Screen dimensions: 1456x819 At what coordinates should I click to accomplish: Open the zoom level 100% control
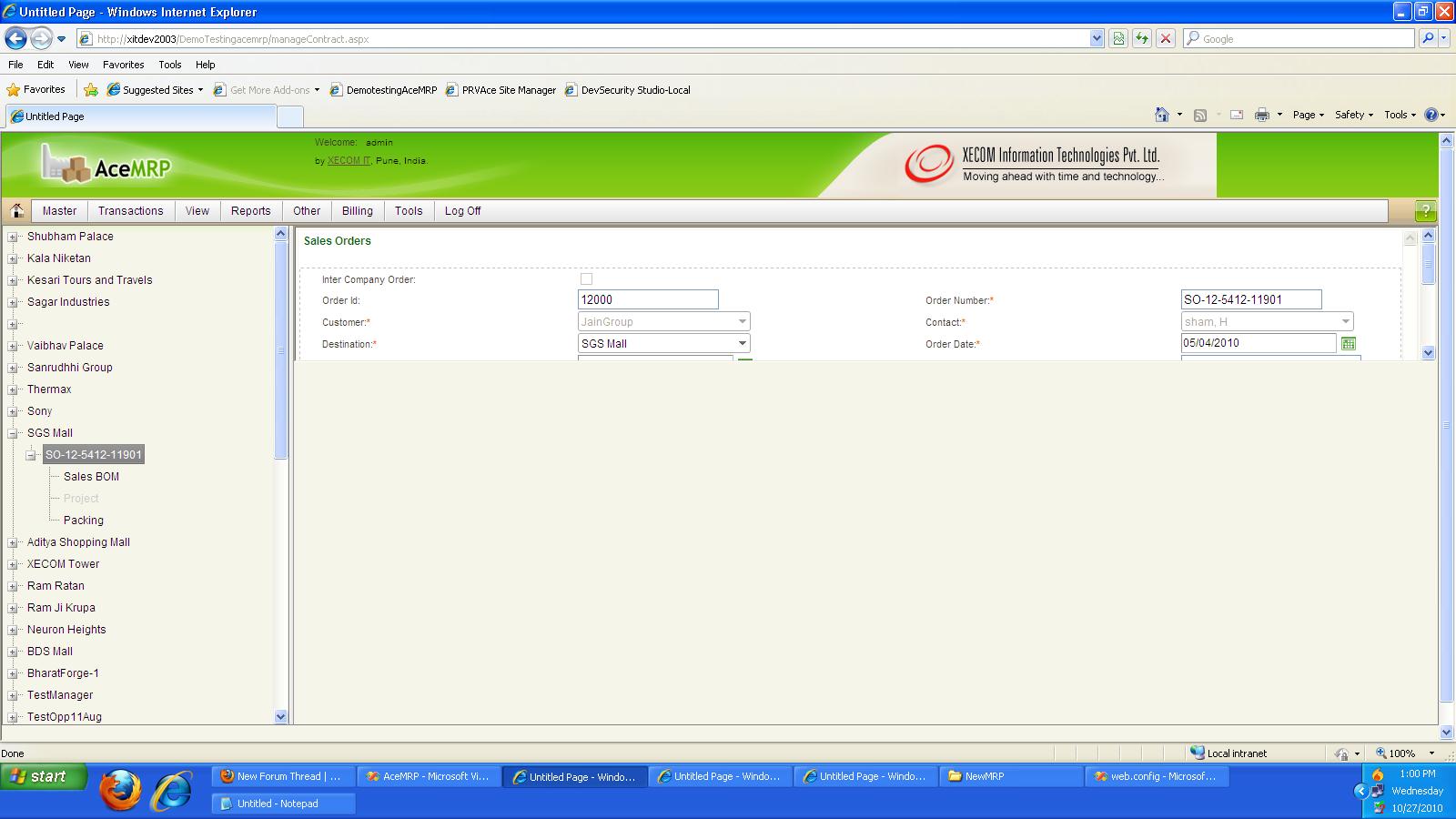point(1405,753)
